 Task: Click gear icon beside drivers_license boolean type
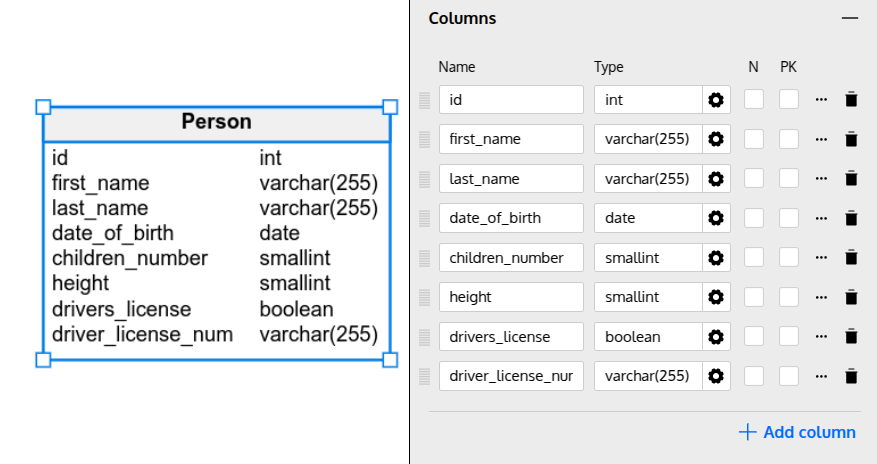pyautogui.click(x=716, y=337)
